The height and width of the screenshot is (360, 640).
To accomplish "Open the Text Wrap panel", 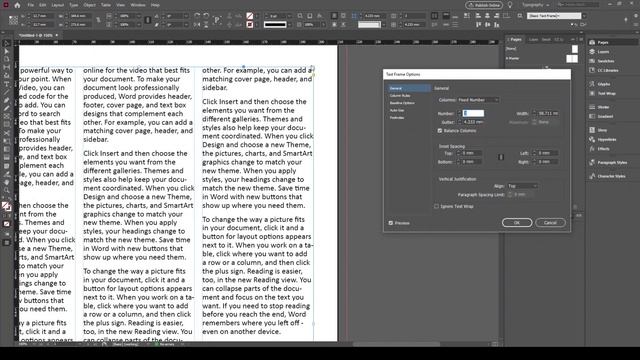I will (x=606, y=93).
